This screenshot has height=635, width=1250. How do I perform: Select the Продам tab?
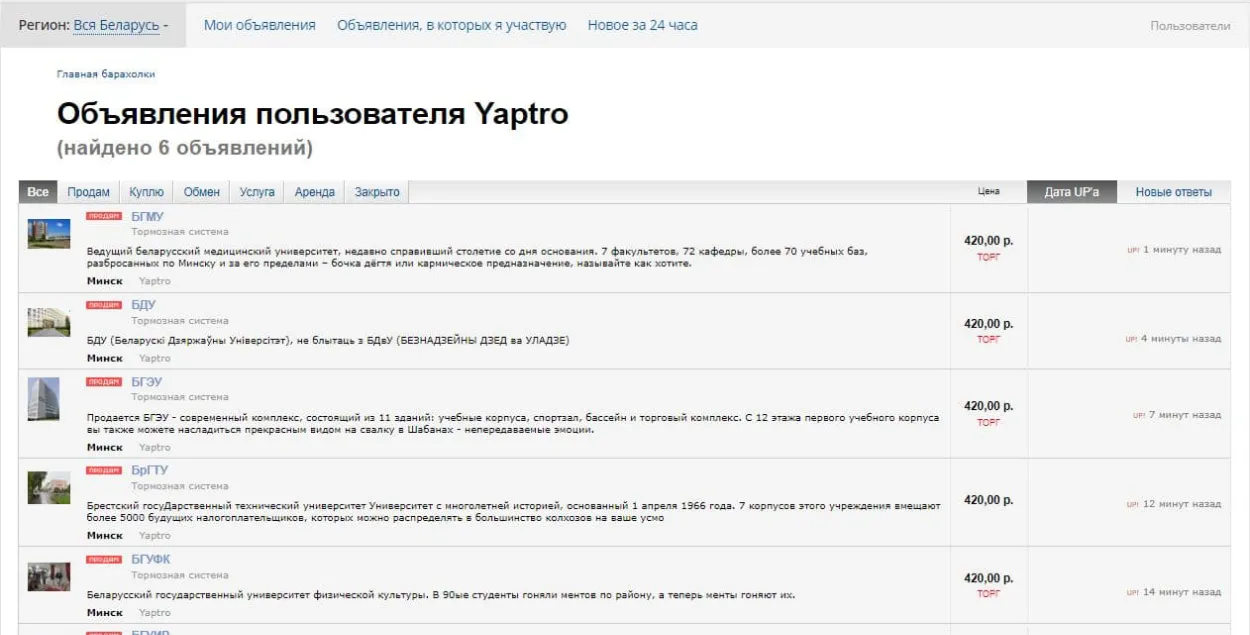coord(89,192)
